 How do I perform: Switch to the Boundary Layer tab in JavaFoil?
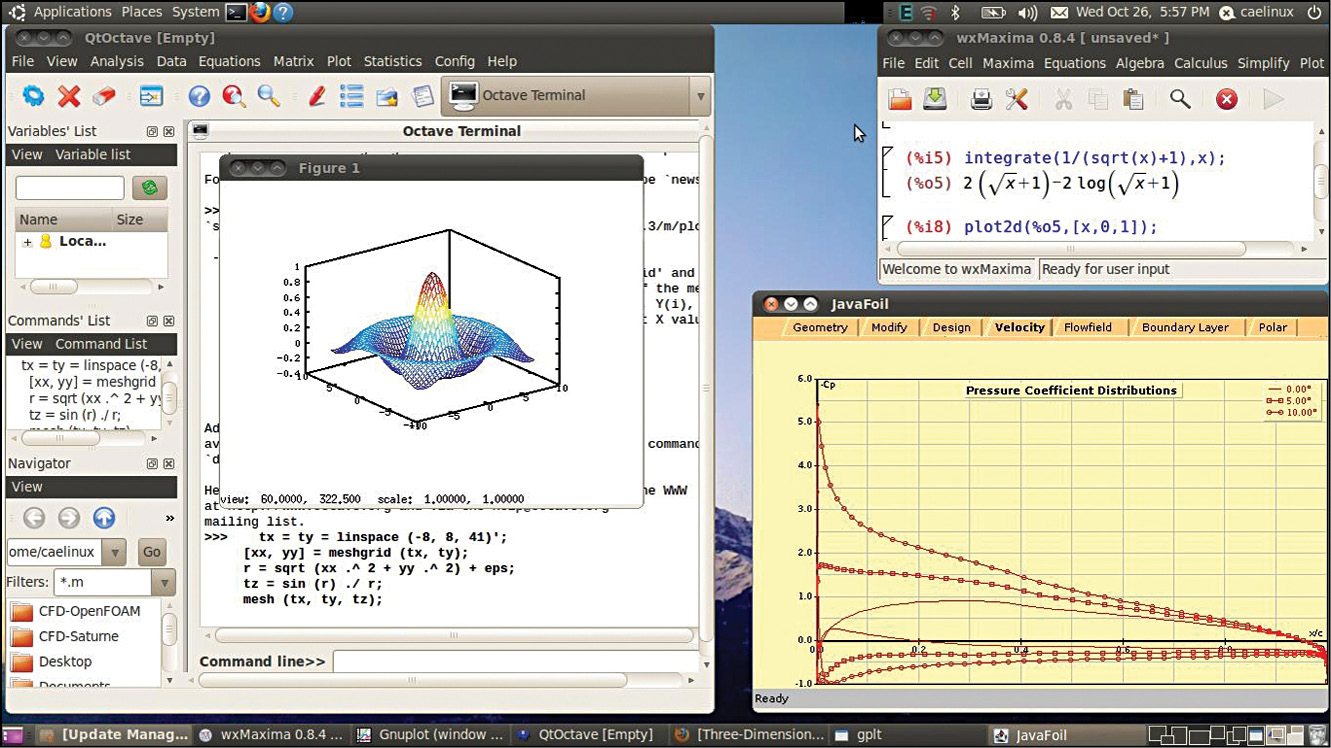[x=1185, y=327]
